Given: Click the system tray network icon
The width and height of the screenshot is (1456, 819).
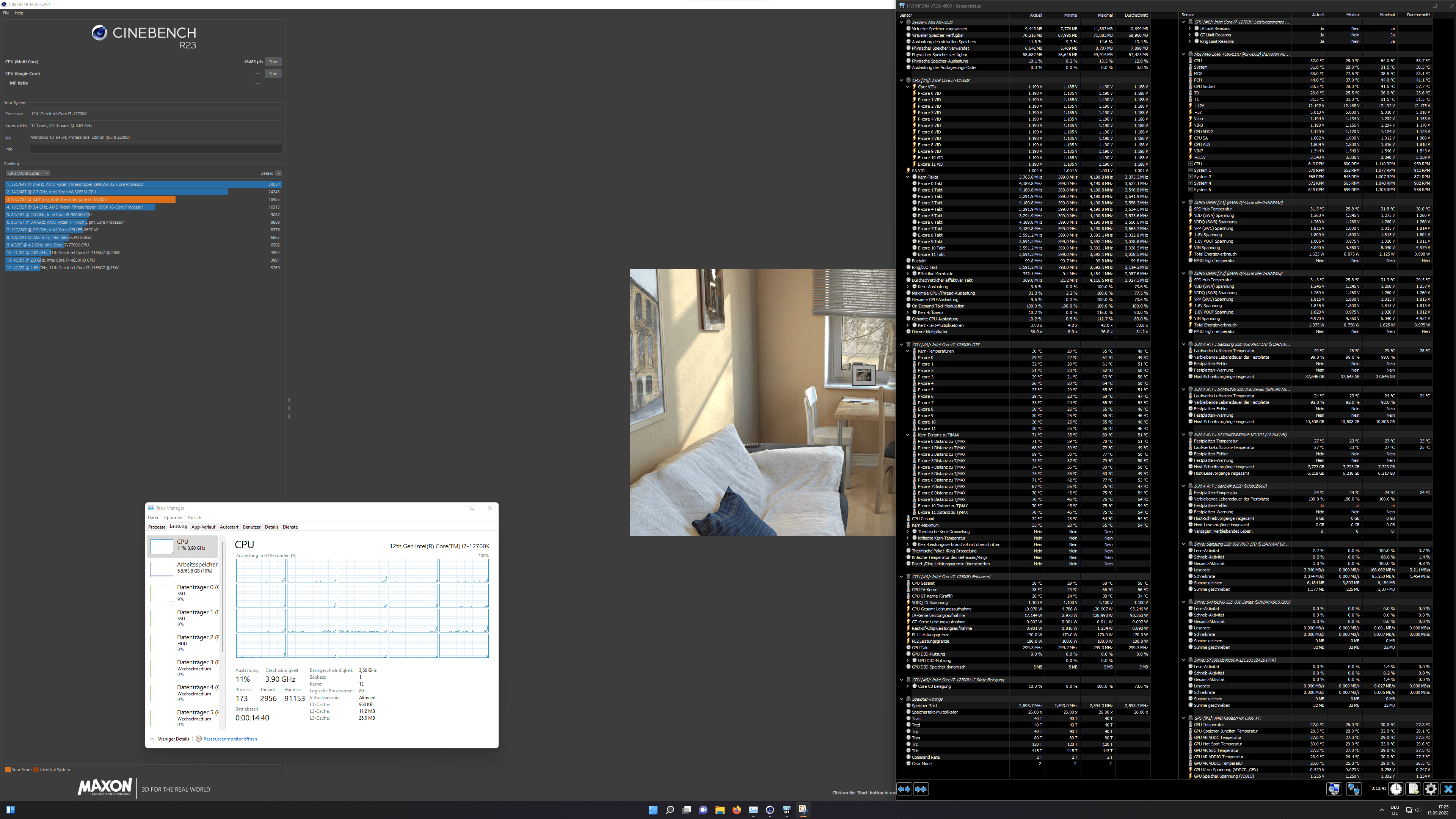Looking at the screenshot, I should 1409,810.
